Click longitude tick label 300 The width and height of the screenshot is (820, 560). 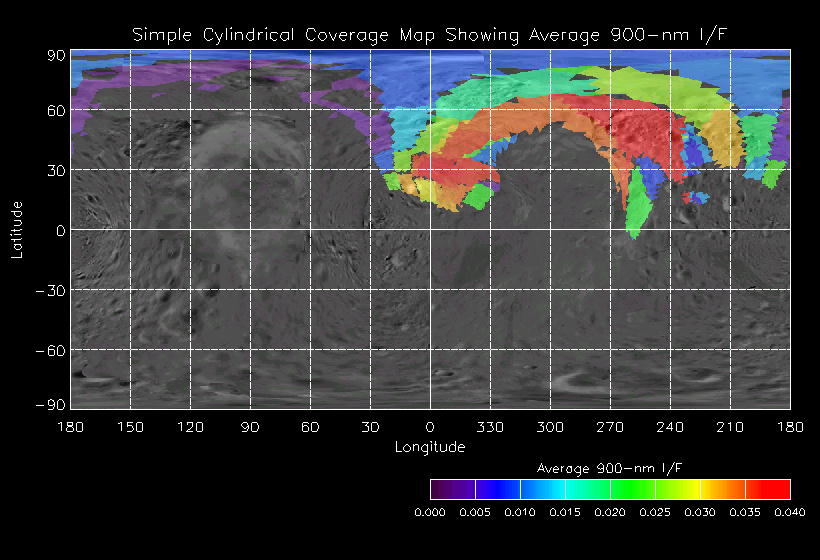click(550, 427)
